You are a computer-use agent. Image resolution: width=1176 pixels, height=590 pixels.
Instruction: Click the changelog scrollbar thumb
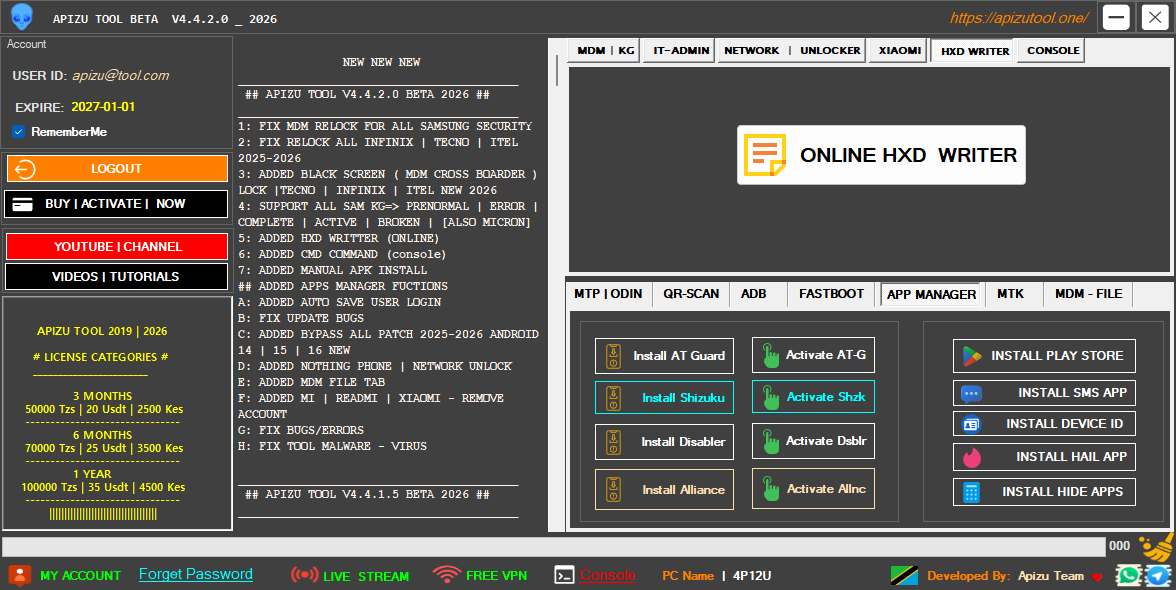coord(556,70)
